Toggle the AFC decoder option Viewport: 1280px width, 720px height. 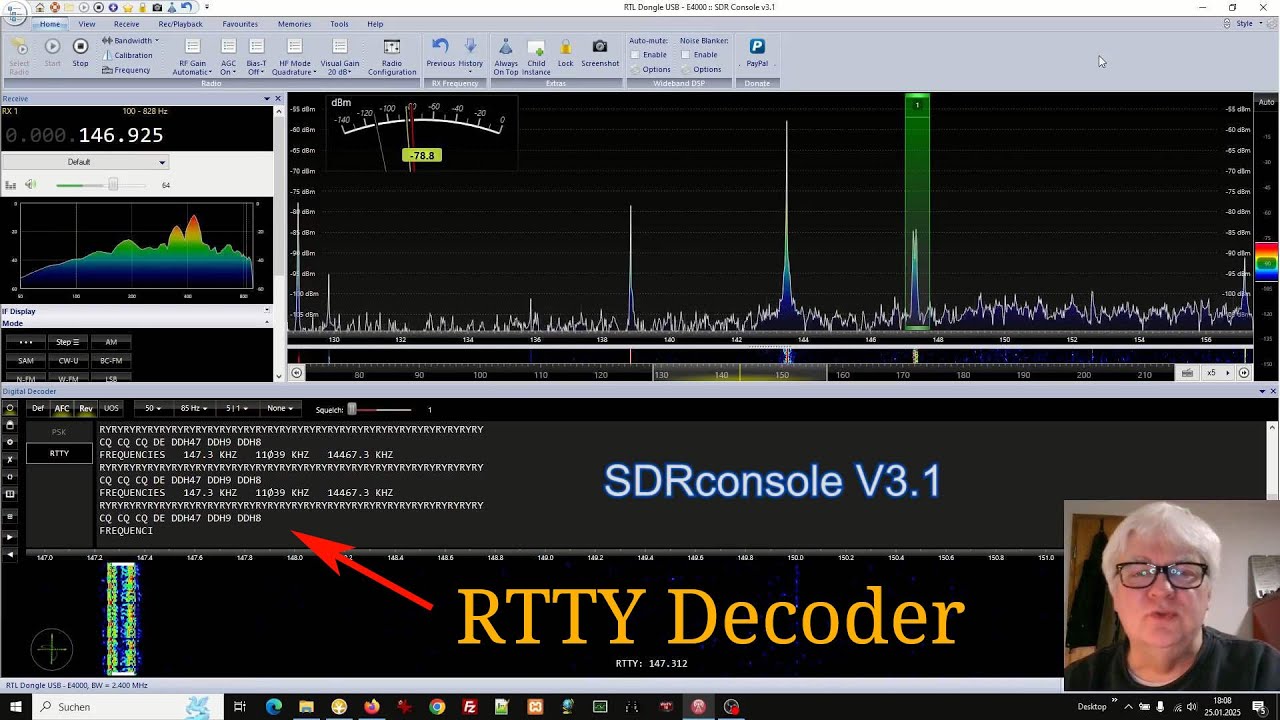pos(62,408)
